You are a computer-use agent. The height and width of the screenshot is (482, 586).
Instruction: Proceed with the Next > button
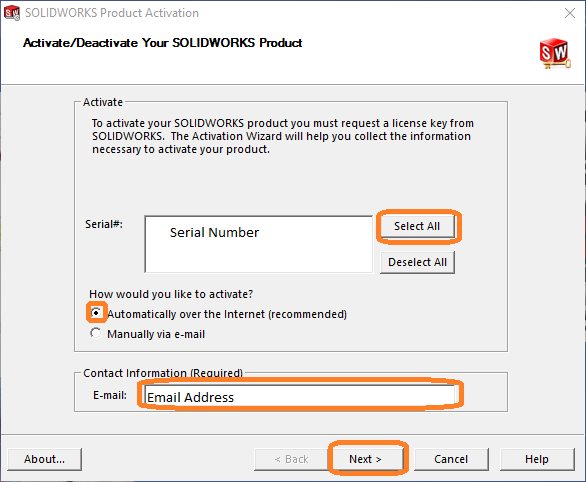366,459
